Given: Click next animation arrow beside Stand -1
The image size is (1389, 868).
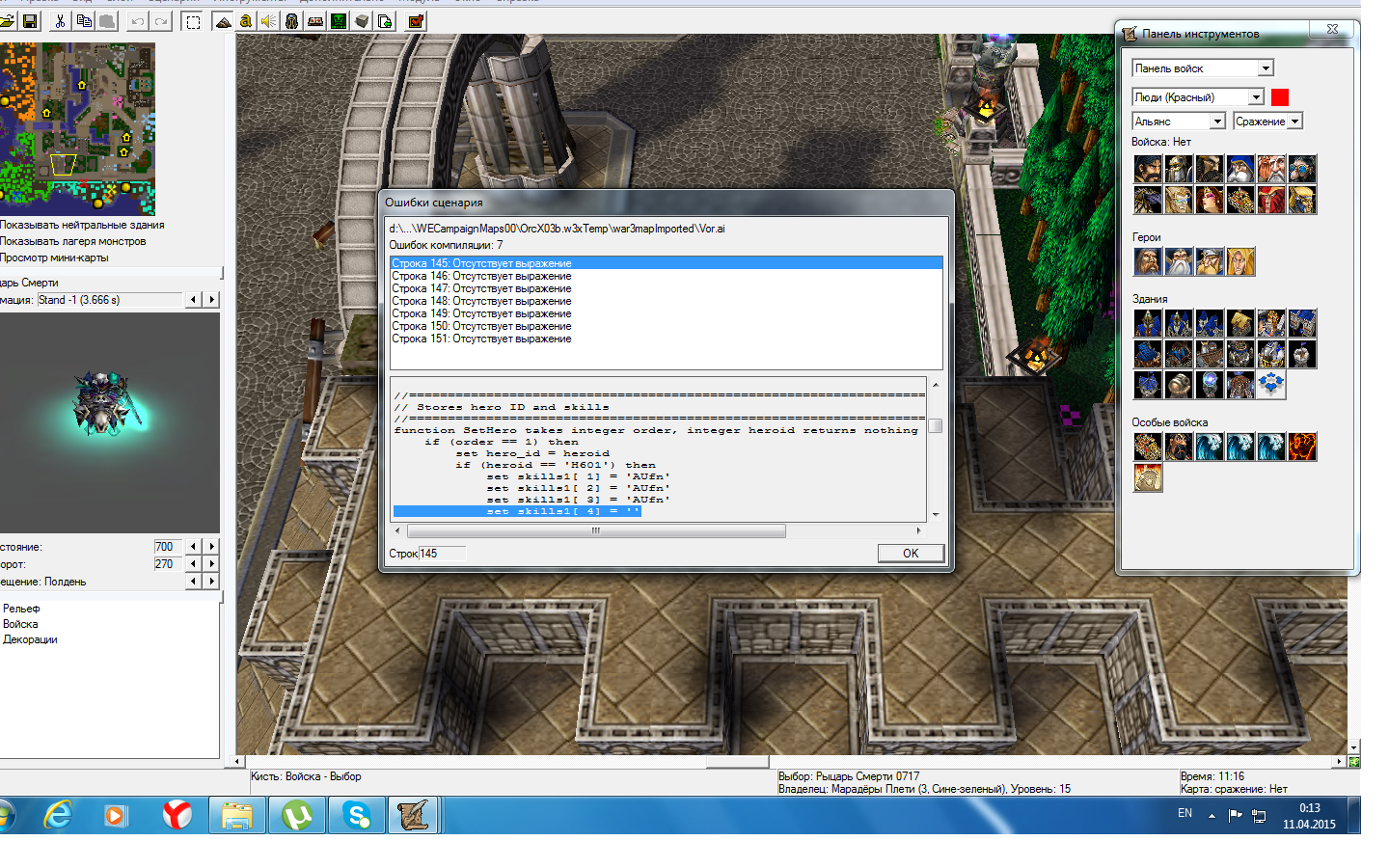Looking at the screenshot, I should 212,300.
